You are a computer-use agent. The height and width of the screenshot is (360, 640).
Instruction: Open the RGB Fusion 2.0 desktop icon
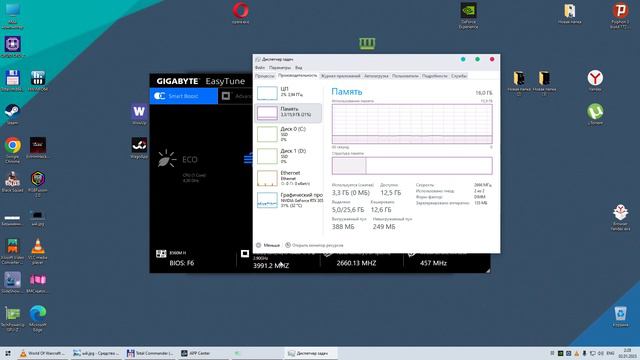38,184
